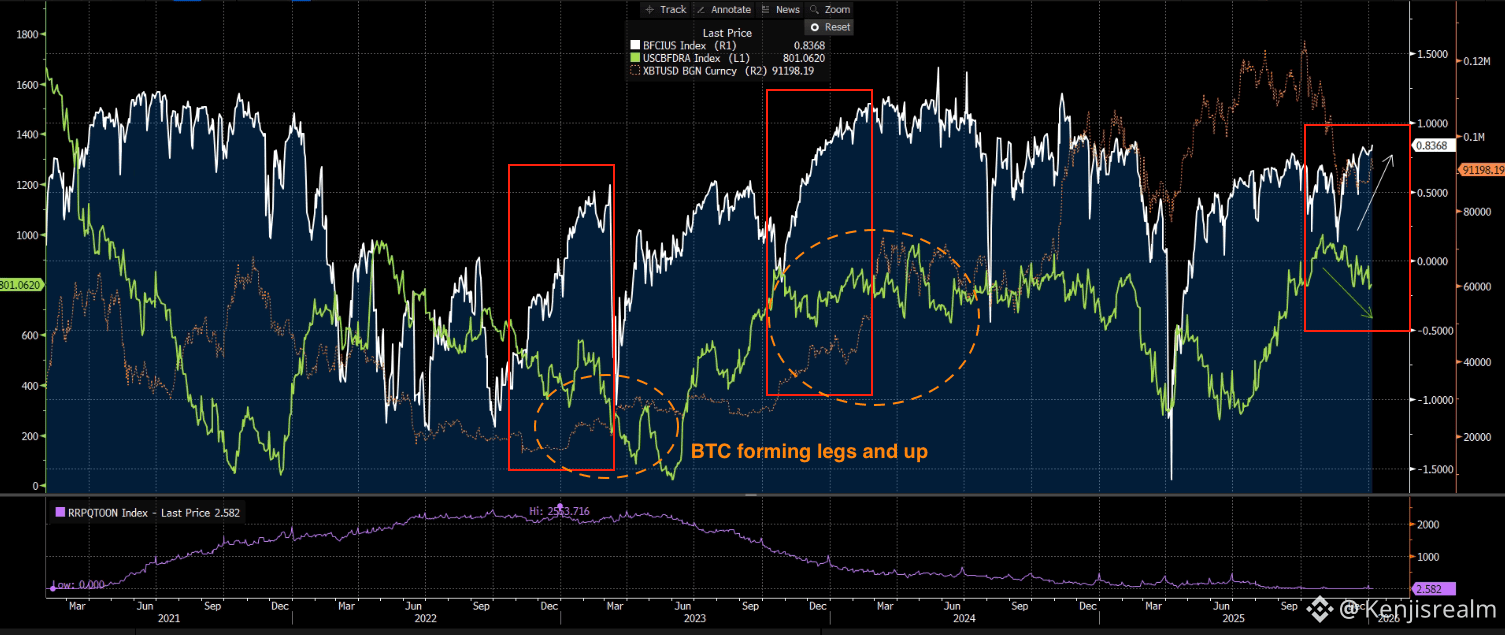Click the dashed orange XBTUSD legend swatch
Viewport: 1505px width, 635px height.
(x=635, y=71)
